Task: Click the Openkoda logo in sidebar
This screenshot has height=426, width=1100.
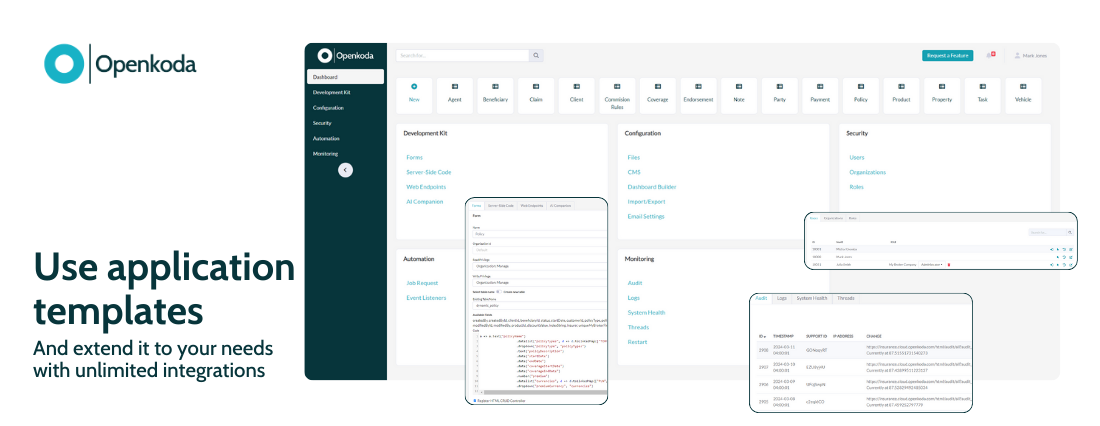Action: [345, 55]
